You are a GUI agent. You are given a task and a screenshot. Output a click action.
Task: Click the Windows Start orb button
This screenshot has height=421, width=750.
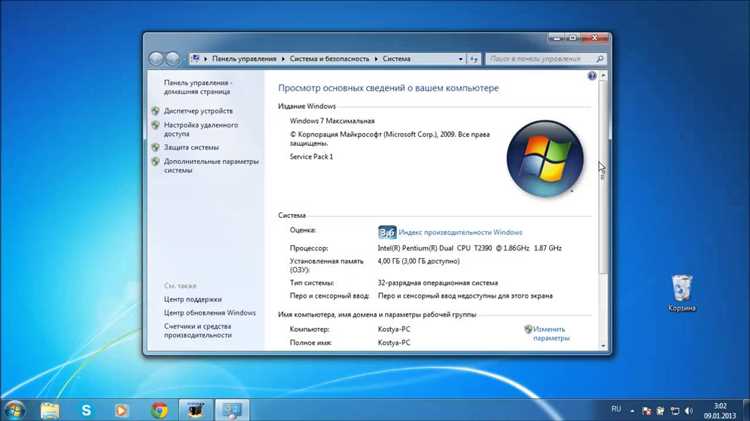click(x=14, y=409)
